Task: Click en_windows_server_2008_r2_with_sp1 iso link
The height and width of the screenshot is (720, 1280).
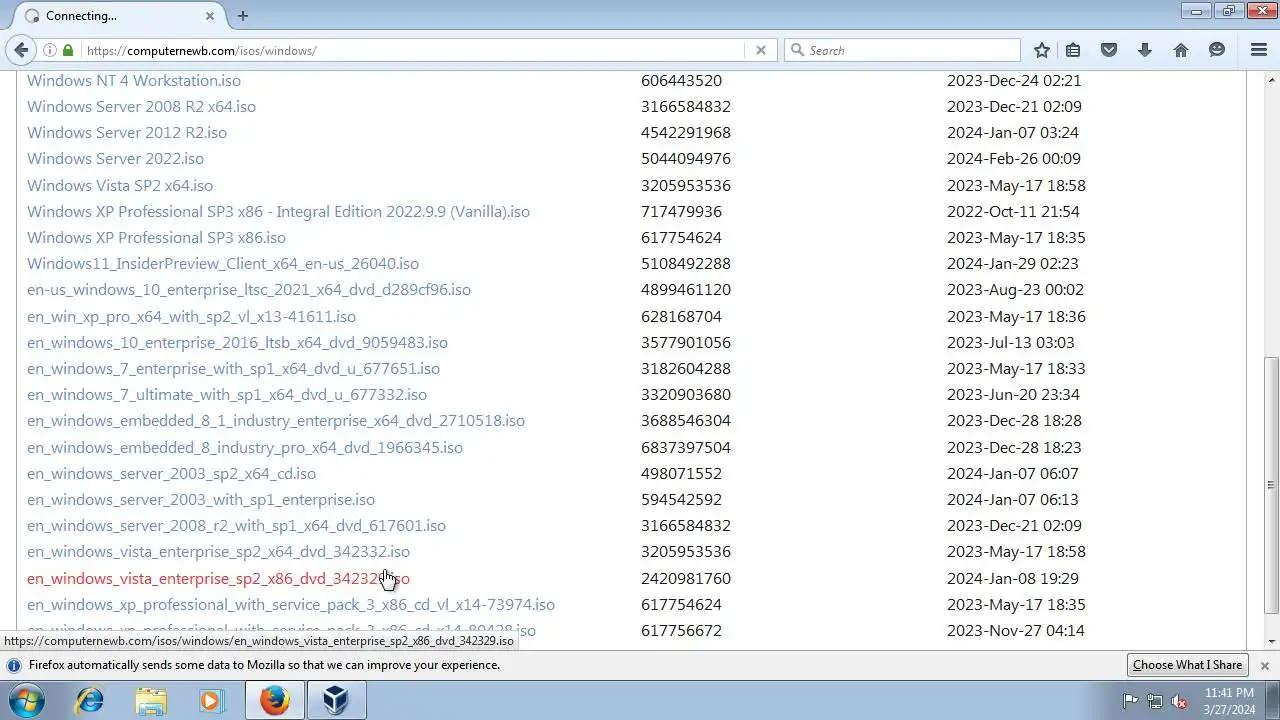Action: (x=236, y=525)
